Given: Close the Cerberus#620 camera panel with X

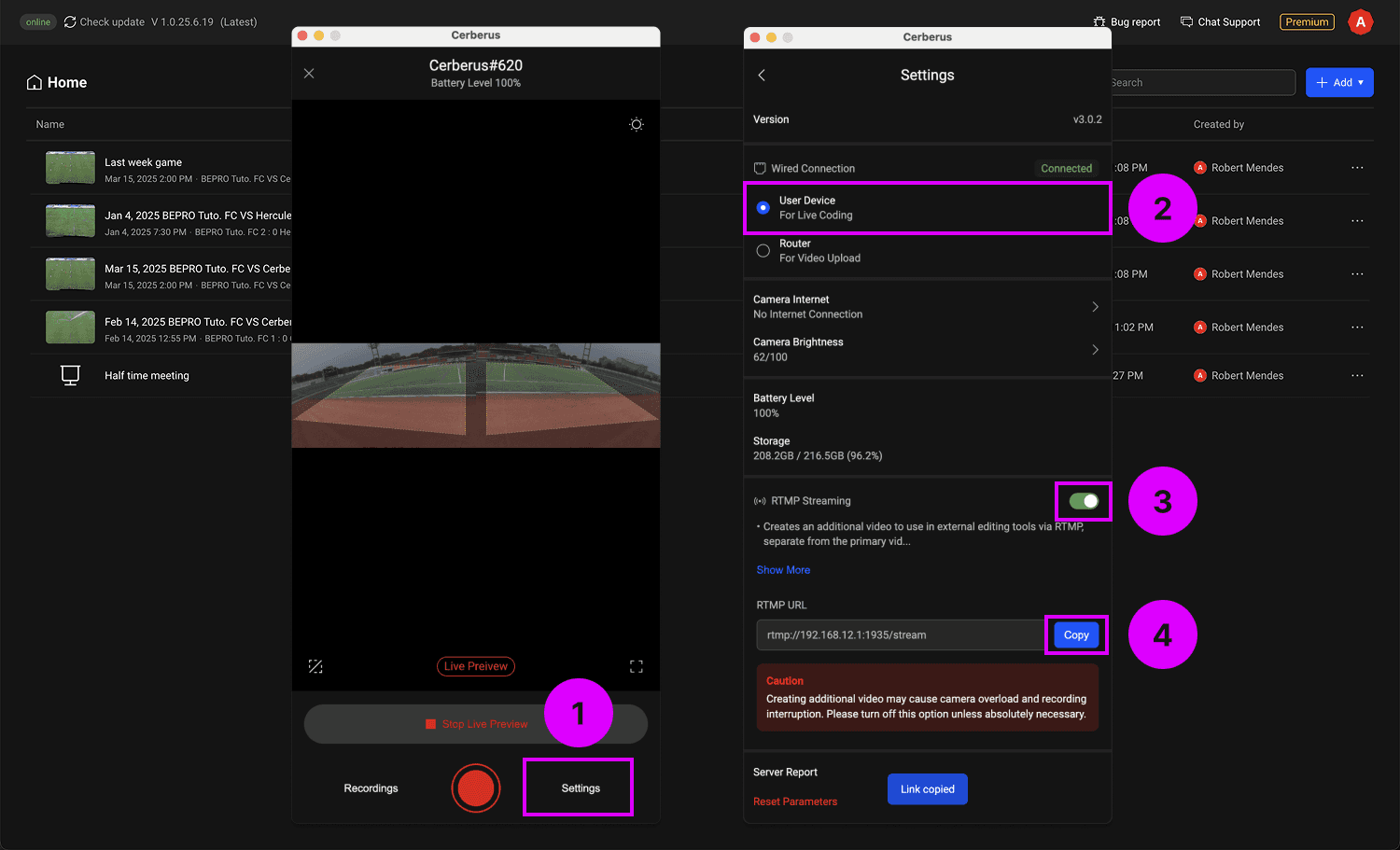Looking at the screenshot, I should (x=309, y=73).
